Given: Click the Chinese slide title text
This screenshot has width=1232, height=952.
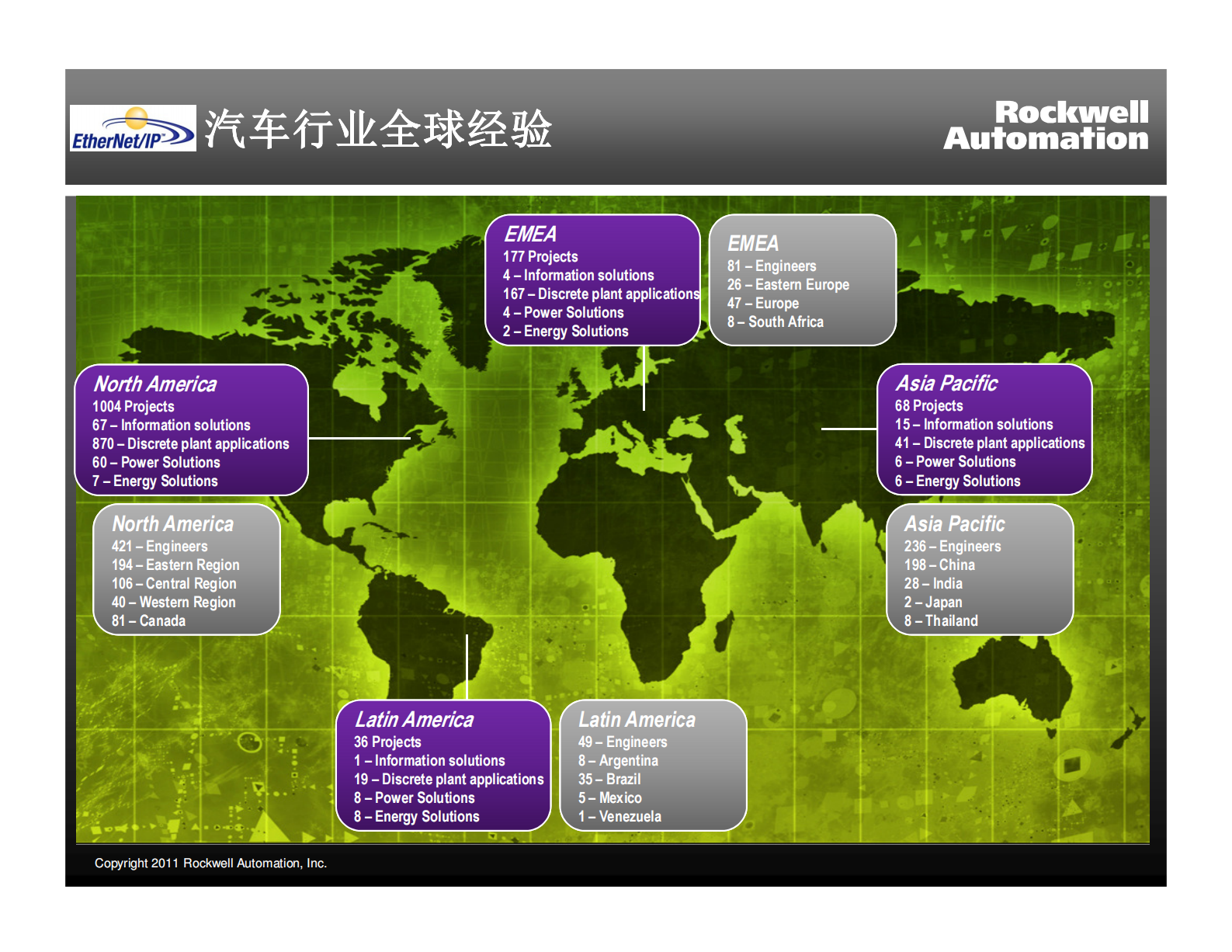Looking at the screenshot, I should click(377, 129).
